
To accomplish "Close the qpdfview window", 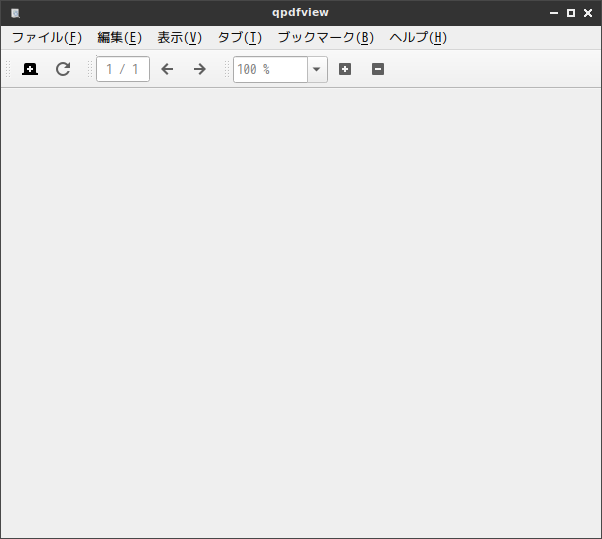I will click(x=588, y=13).
